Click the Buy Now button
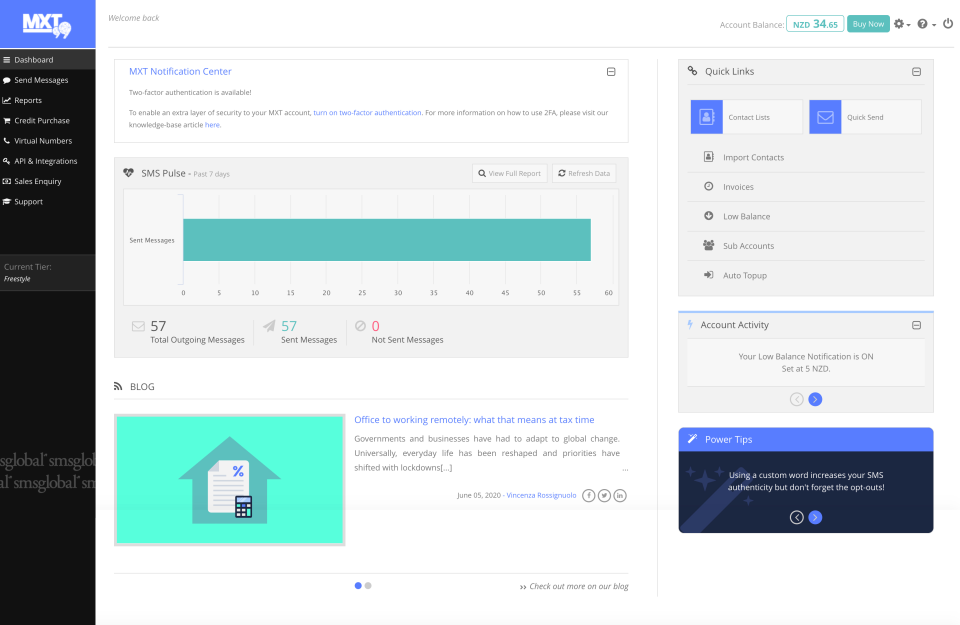This screenshot has height=625, width=960. point(868,22)
